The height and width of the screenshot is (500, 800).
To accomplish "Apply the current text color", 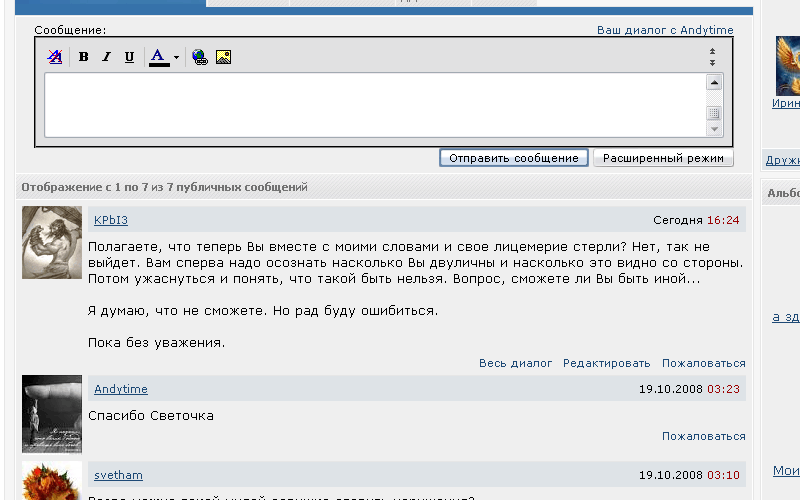I will [x=158, y=57].
